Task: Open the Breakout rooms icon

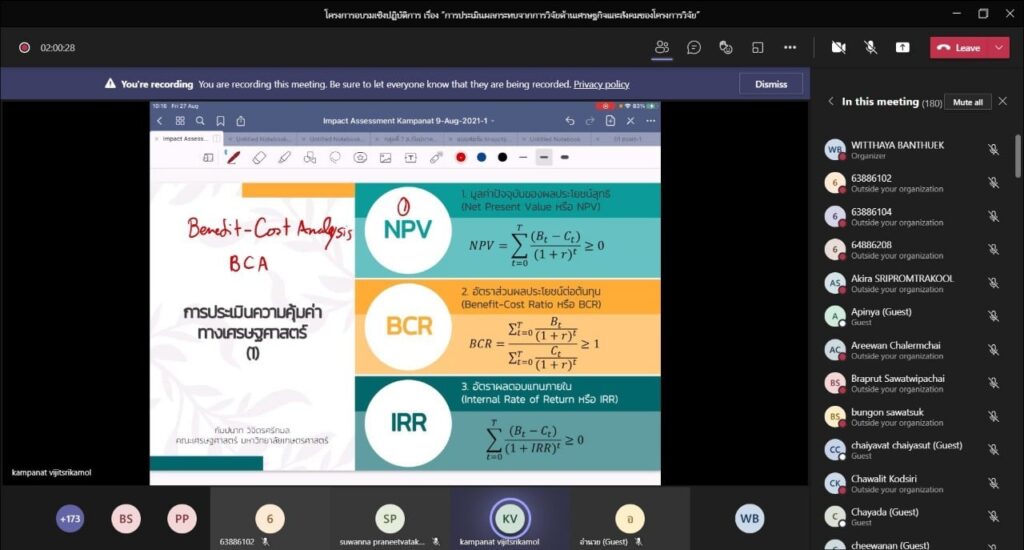Action: click(x=758, y=47)
